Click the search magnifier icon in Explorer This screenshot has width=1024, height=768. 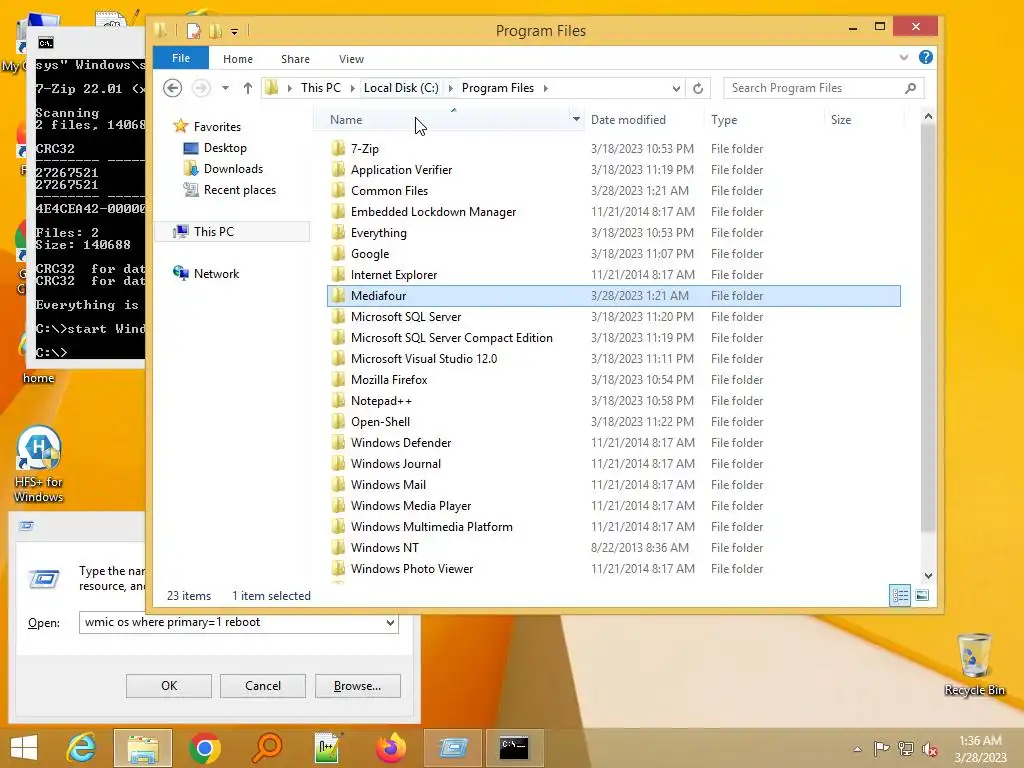910,88
